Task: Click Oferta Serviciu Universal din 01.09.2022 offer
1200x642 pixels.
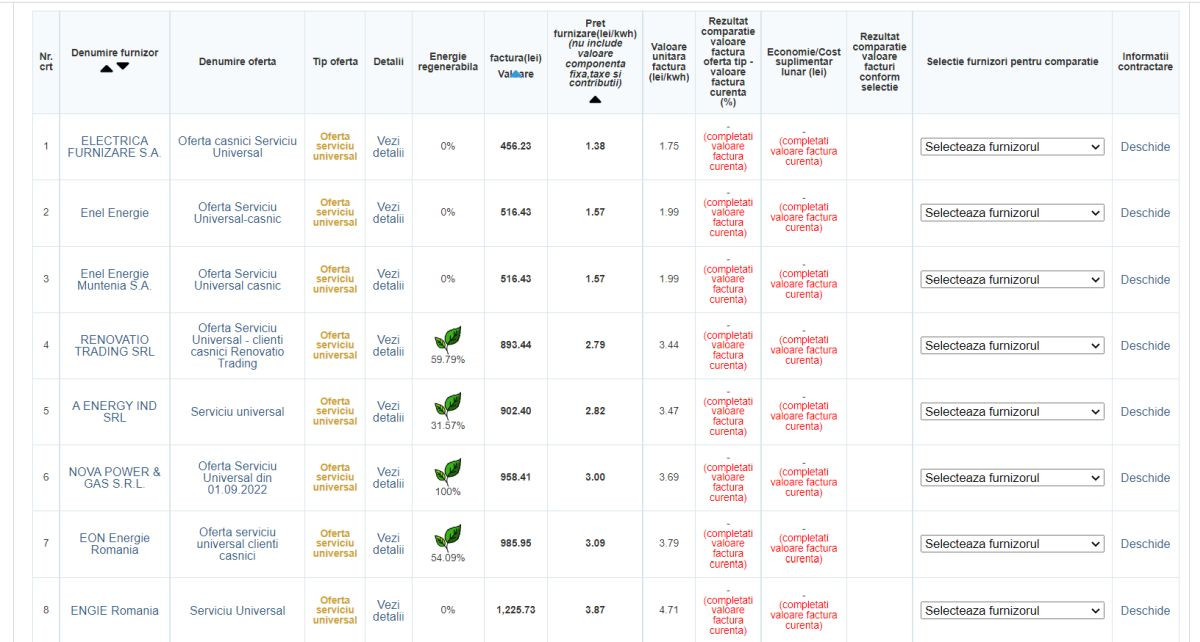Action: 237,478
